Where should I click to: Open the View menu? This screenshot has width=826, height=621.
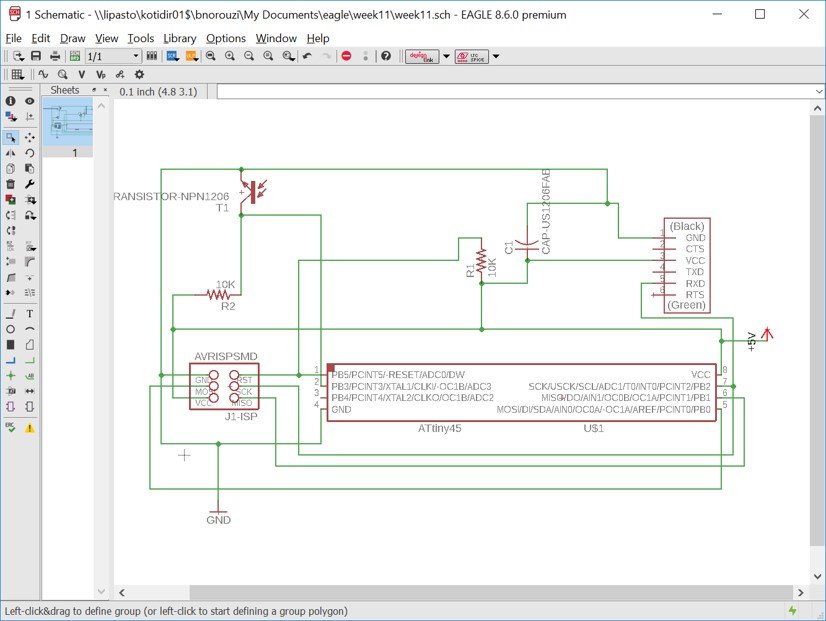coord(106,38)
